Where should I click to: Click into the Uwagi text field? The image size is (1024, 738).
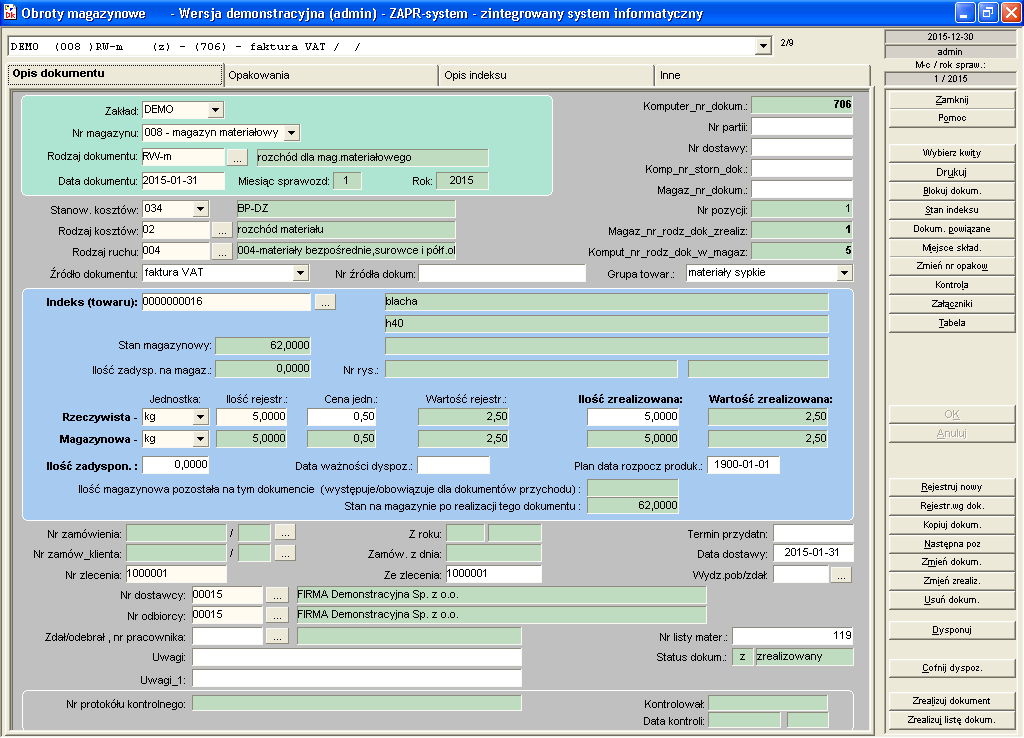(x=357, y=657)
